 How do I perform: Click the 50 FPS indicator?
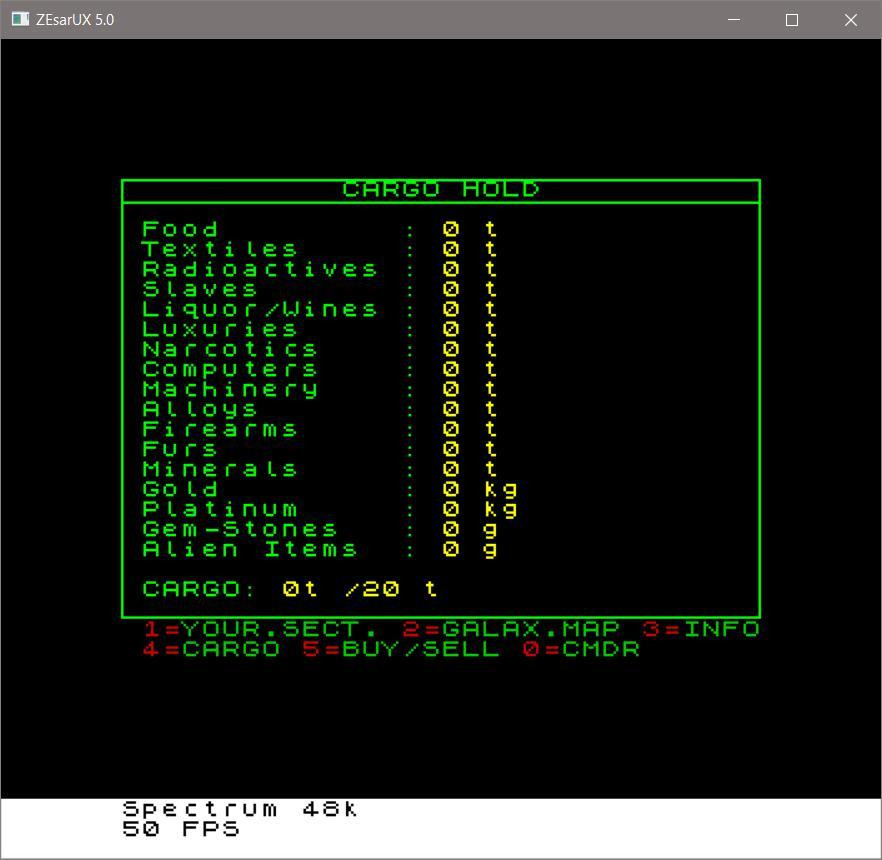181,829
